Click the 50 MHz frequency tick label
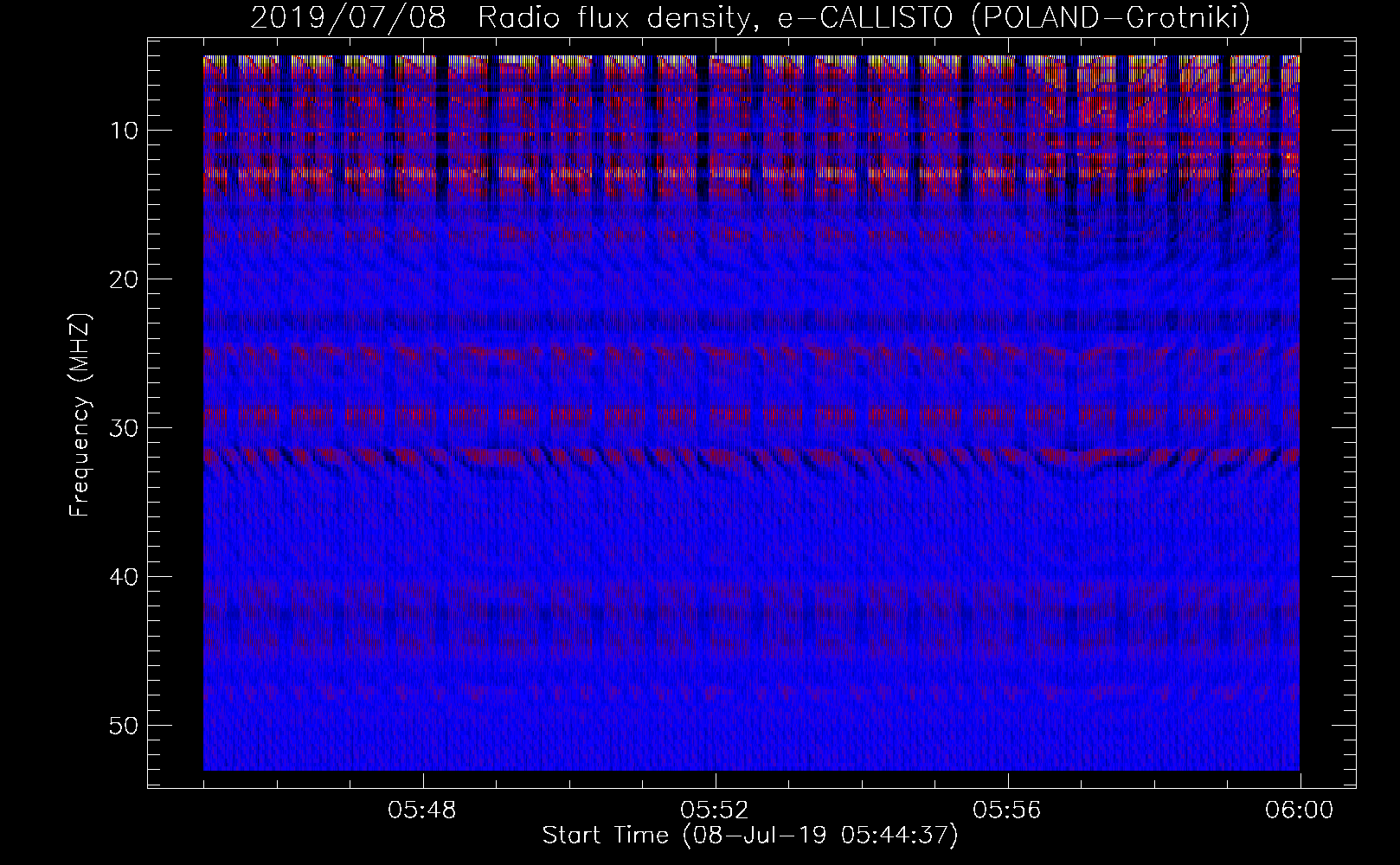This screenshot has width=1400, height=865. pos(125,725)
